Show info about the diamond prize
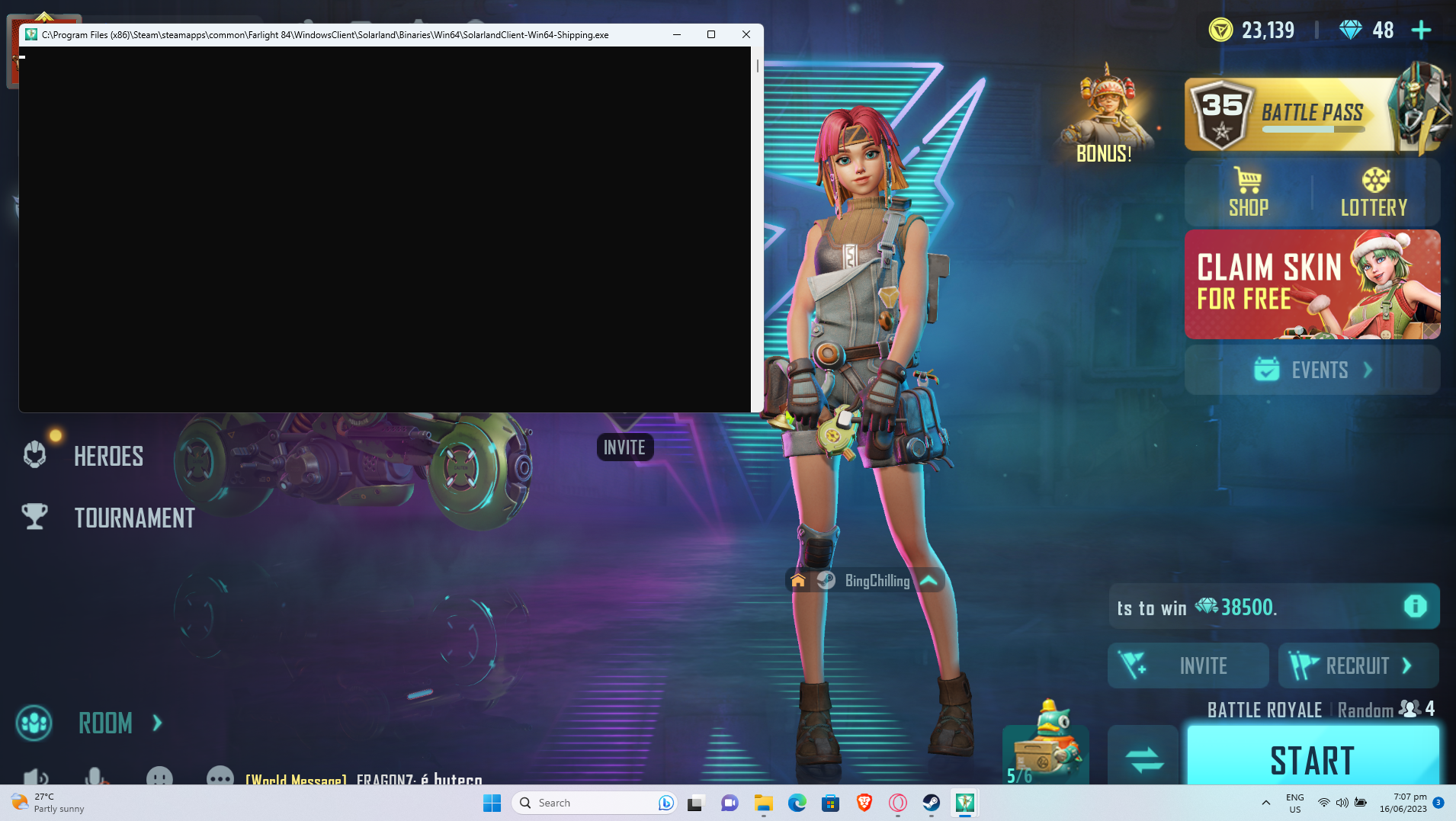Image resolution: width=1456 pixels, height=821 pixels. [1415, 606]
